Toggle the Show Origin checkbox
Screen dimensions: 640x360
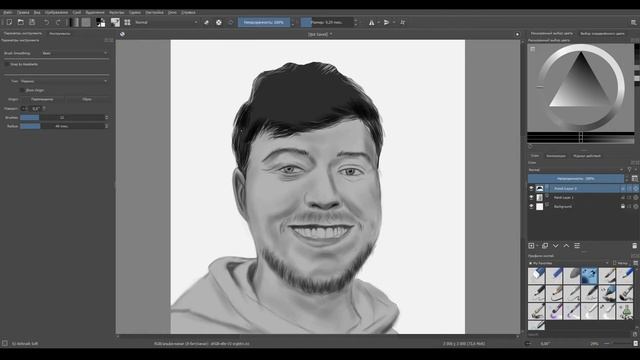click(23, 90)
